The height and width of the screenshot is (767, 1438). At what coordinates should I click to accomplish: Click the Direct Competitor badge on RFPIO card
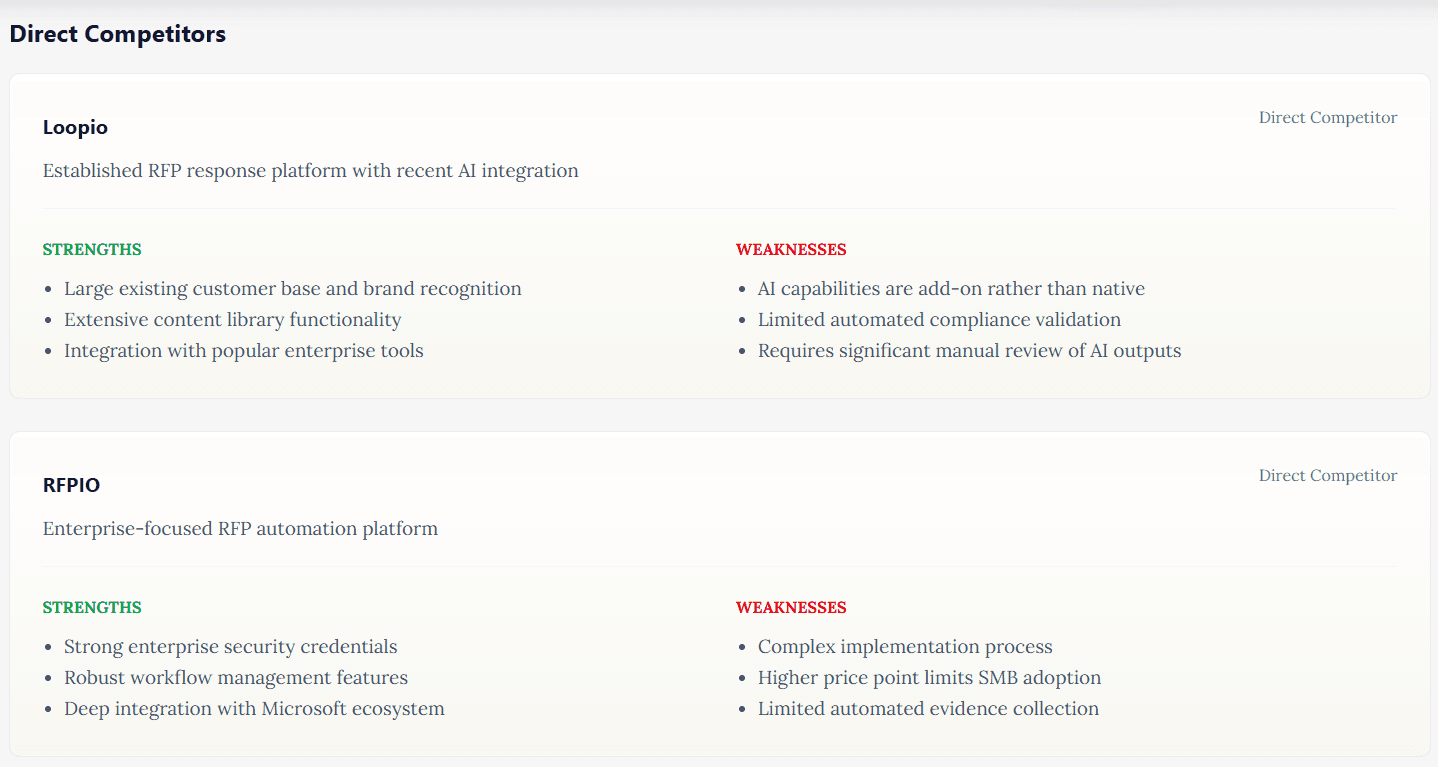pyautogui.click(x=1327, y=476)
